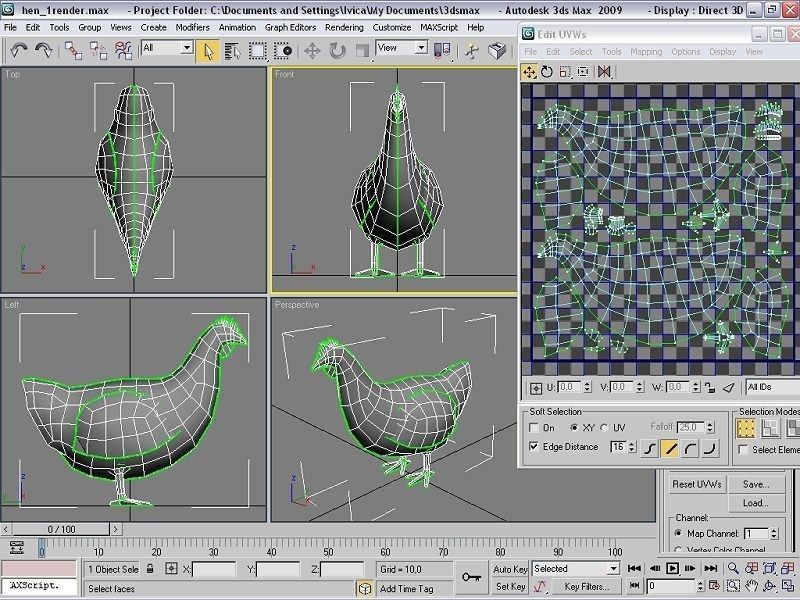Choose the slow-out falloff curve button
Image resolution: width=800 pixels, height=600 pixels.
coord(690,448)
